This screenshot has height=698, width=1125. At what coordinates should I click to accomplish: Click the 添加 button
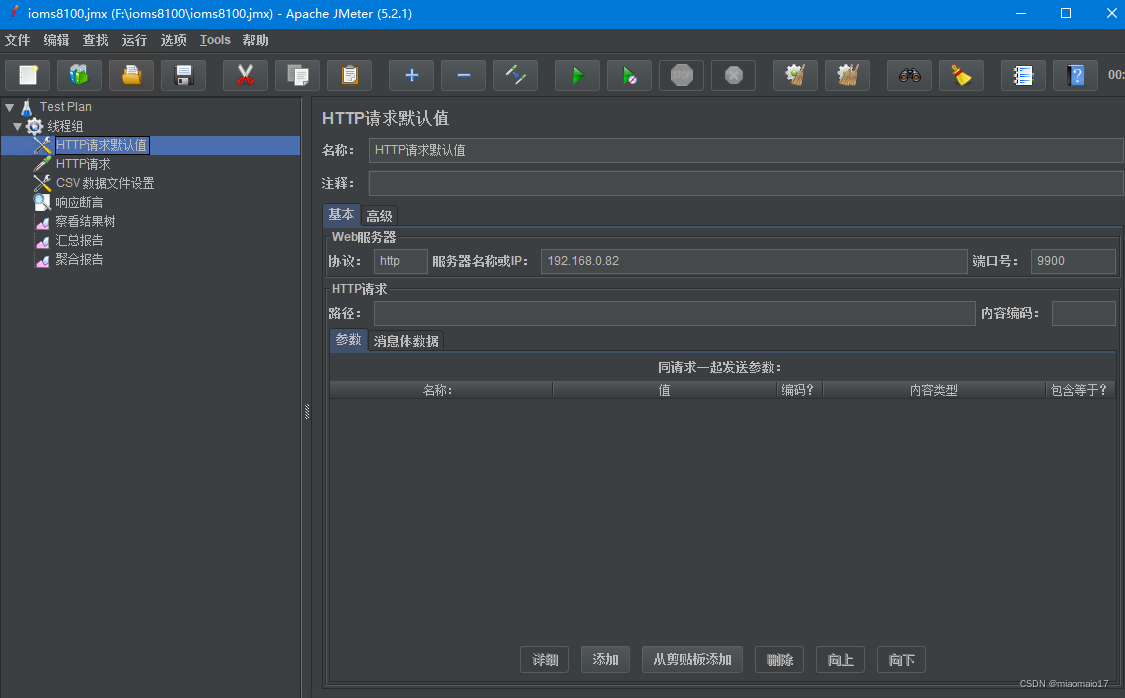coord(606,659)
